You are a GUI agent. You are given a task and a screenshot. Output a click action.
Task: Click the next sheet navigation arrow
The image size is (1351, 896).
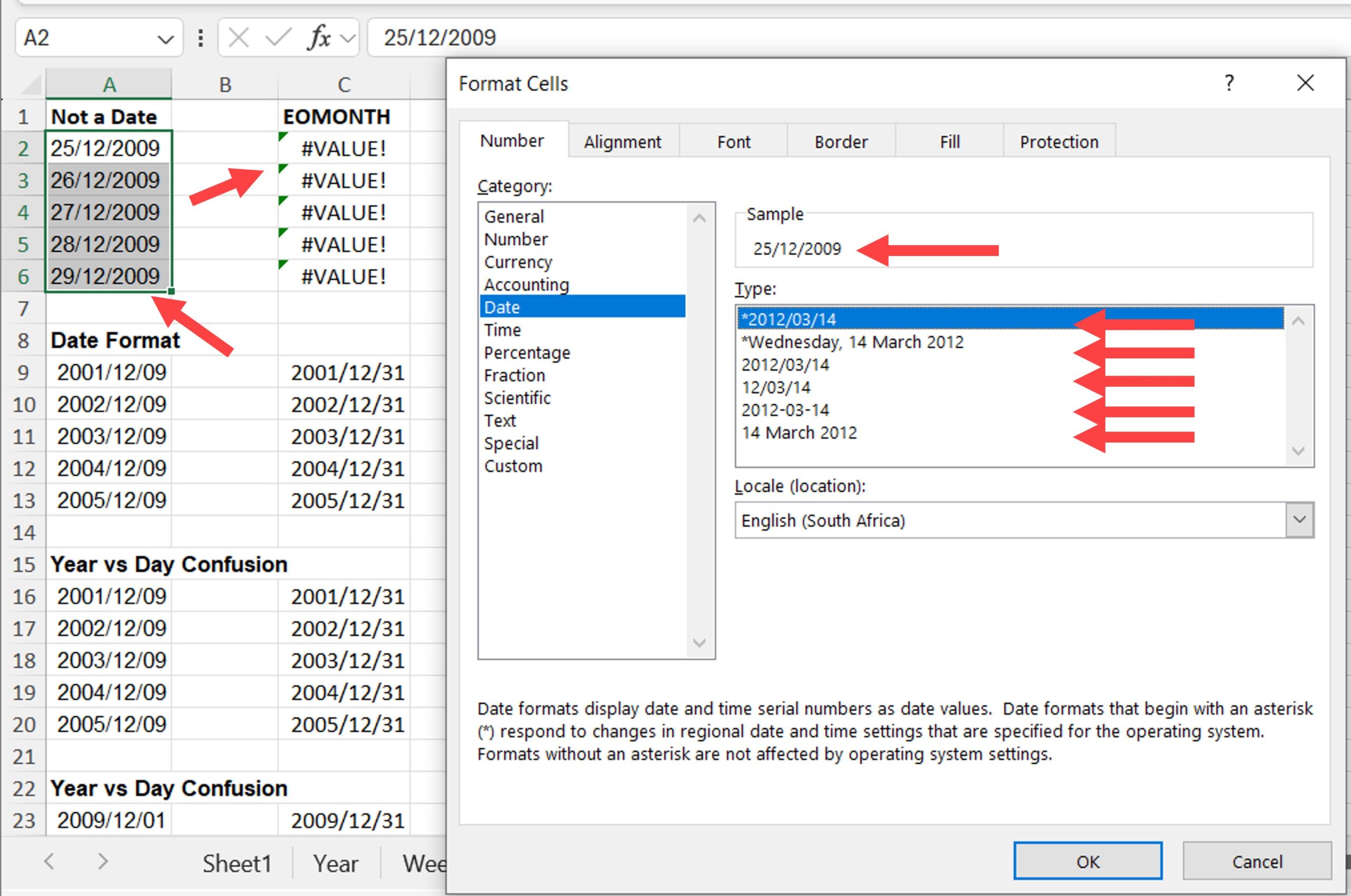tap(103, 863)
